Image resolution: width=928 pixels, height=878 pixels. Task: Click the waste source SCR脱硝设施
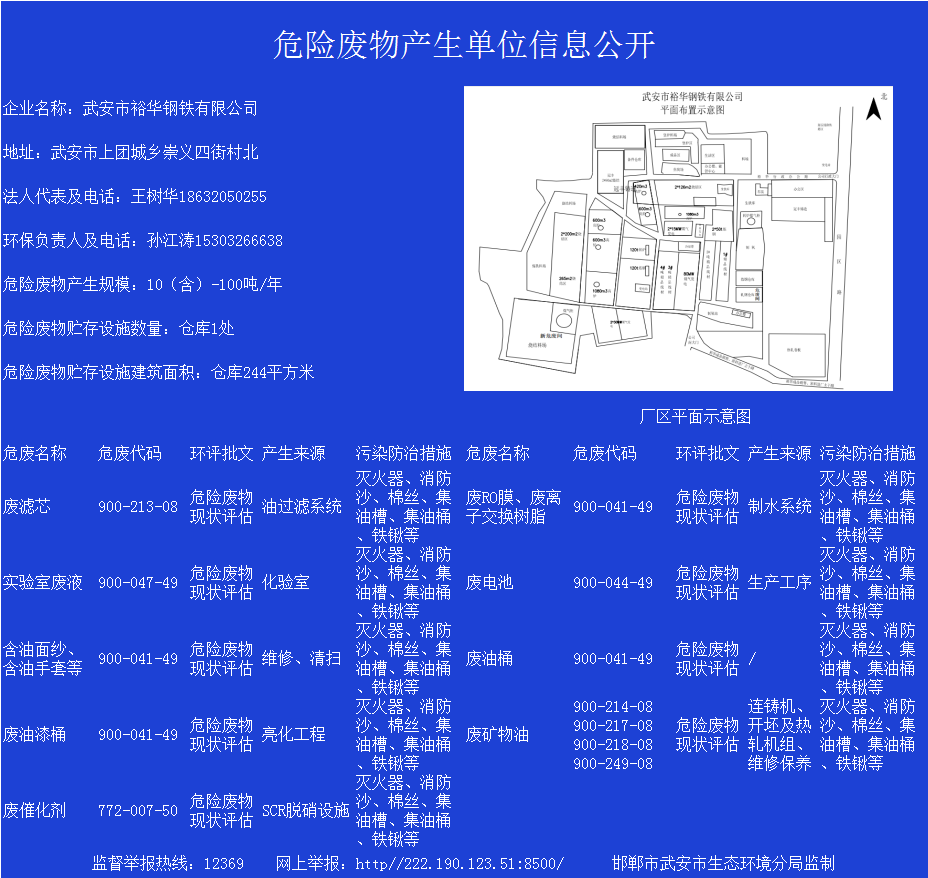pos(305,811)
